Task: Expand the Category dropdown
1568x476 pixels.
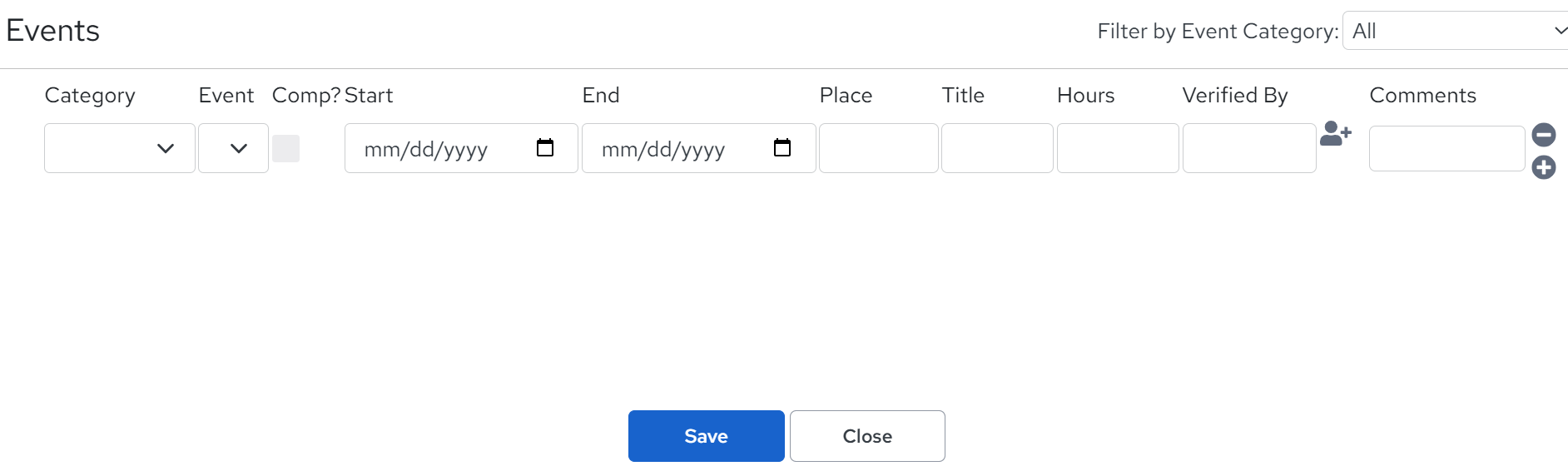Action: [120, 148]
